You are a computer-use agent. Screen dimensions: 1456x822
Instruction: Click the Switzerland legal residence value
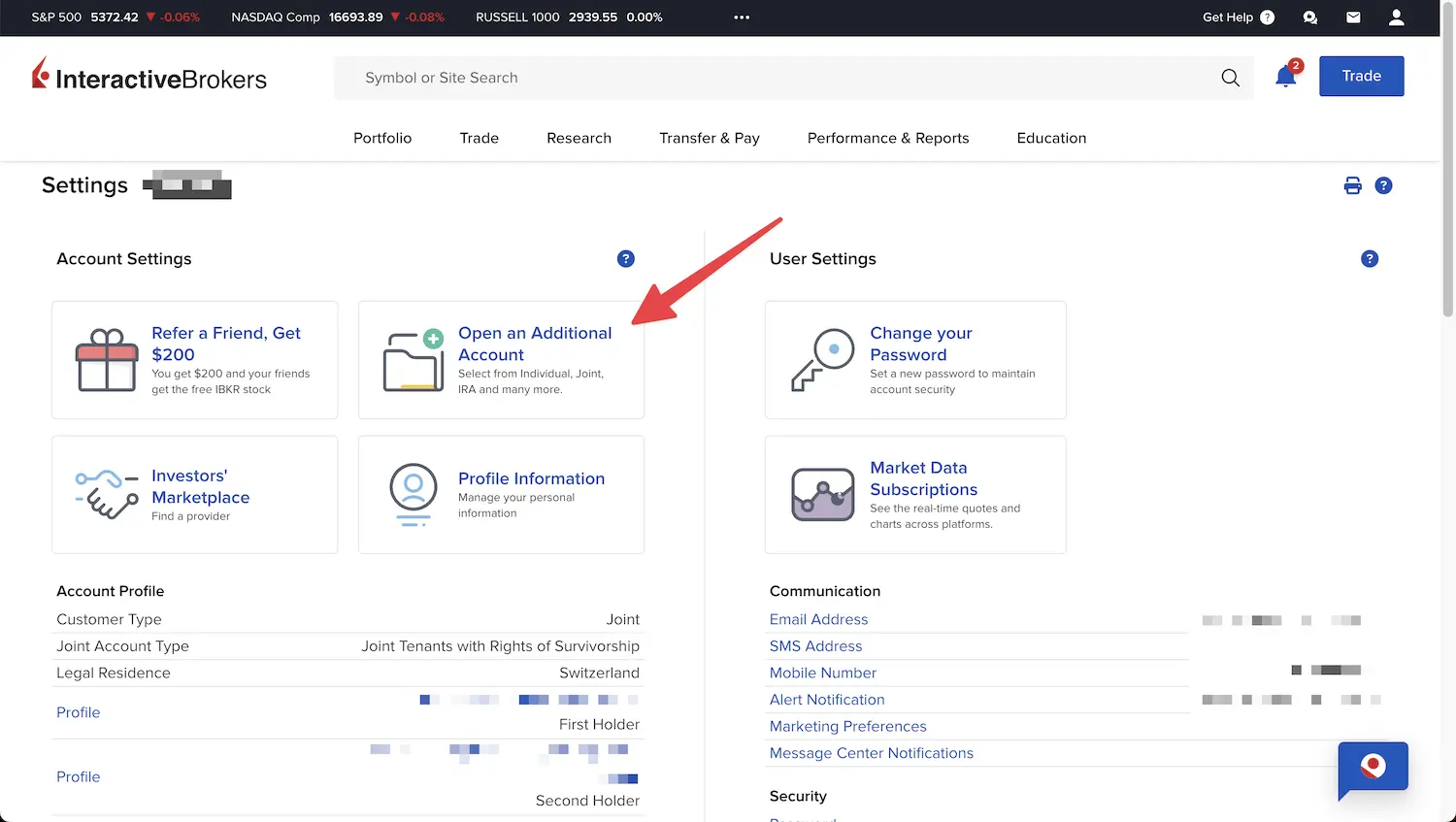pos(599,673)
